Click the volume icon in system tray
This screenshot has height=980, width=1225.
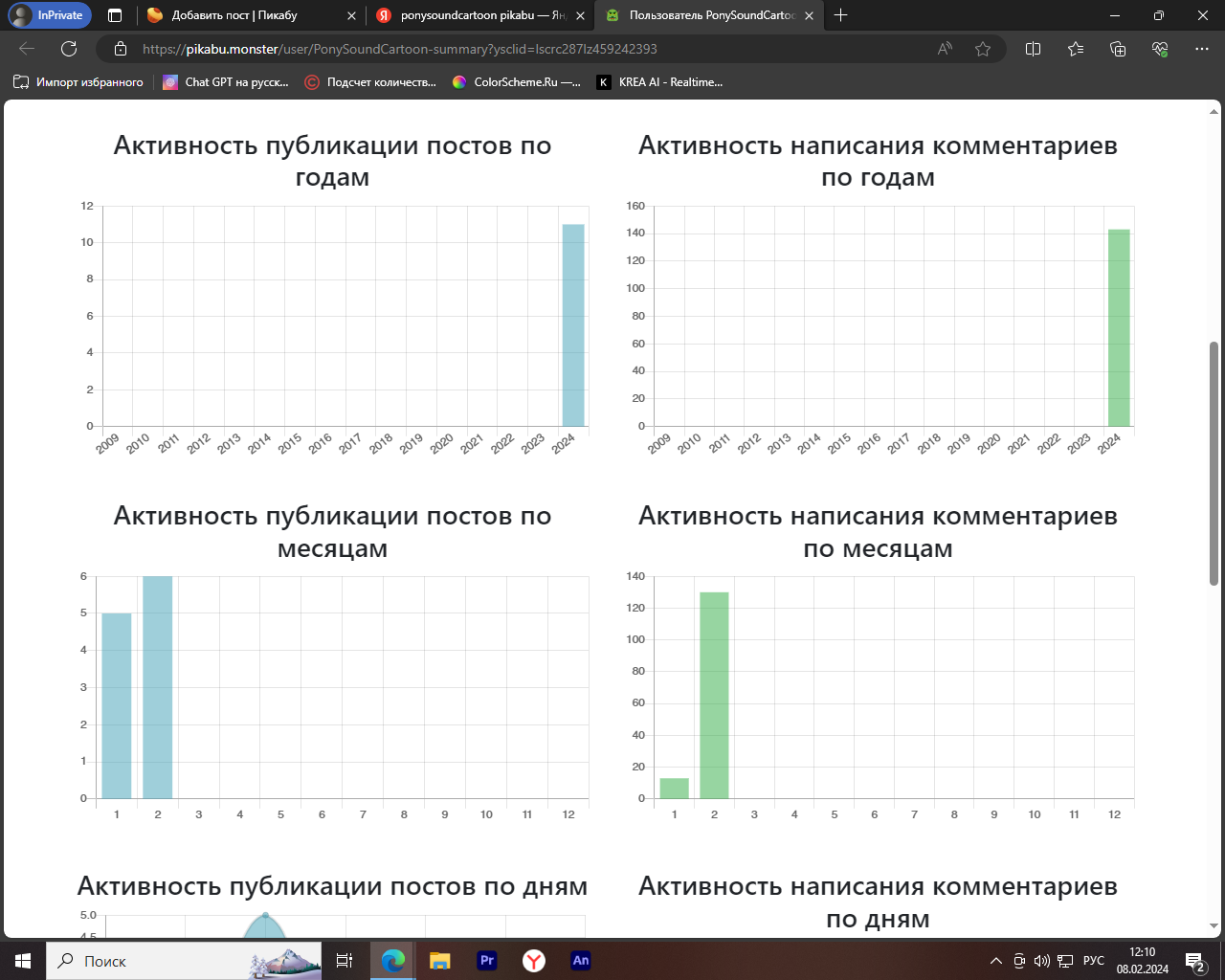[x=1042, y=961]
